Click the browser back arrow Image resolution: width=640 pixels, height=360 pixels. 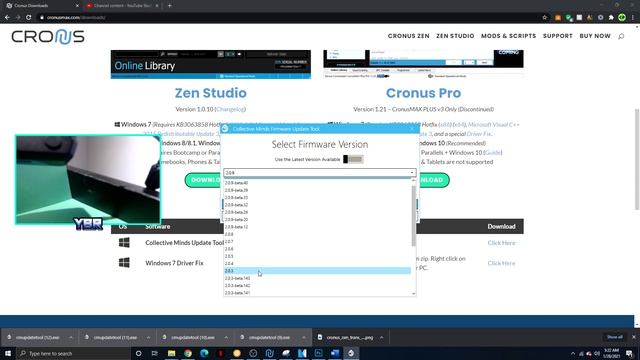[7, 18]
